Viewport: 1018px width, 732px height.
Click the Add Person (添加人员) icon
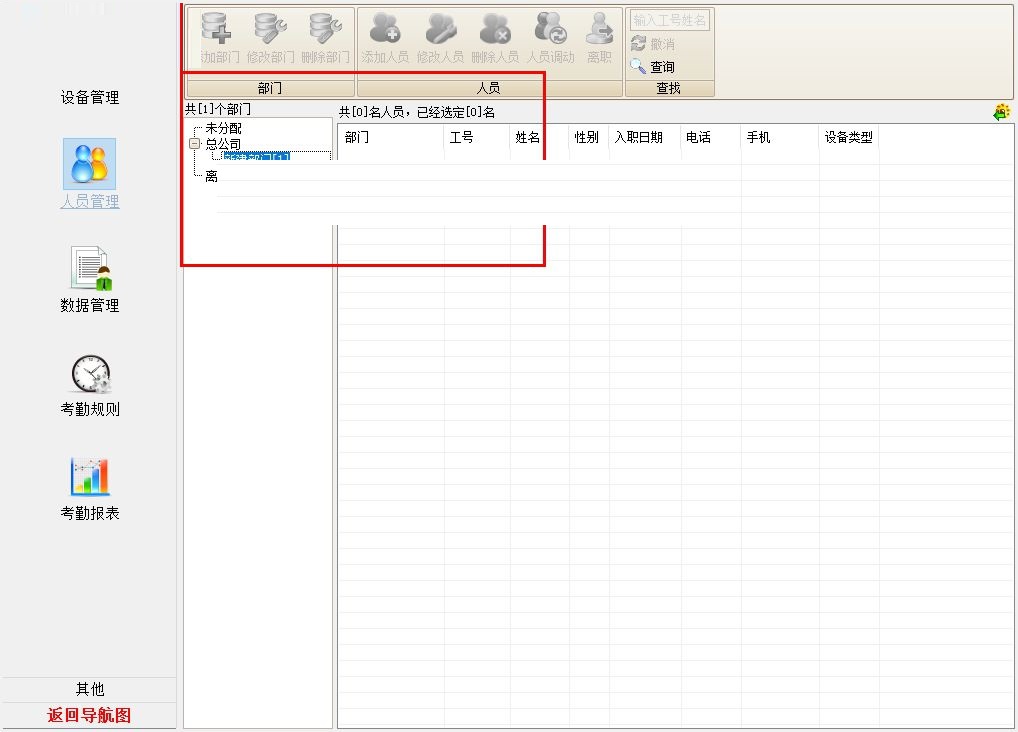point(384,28)
